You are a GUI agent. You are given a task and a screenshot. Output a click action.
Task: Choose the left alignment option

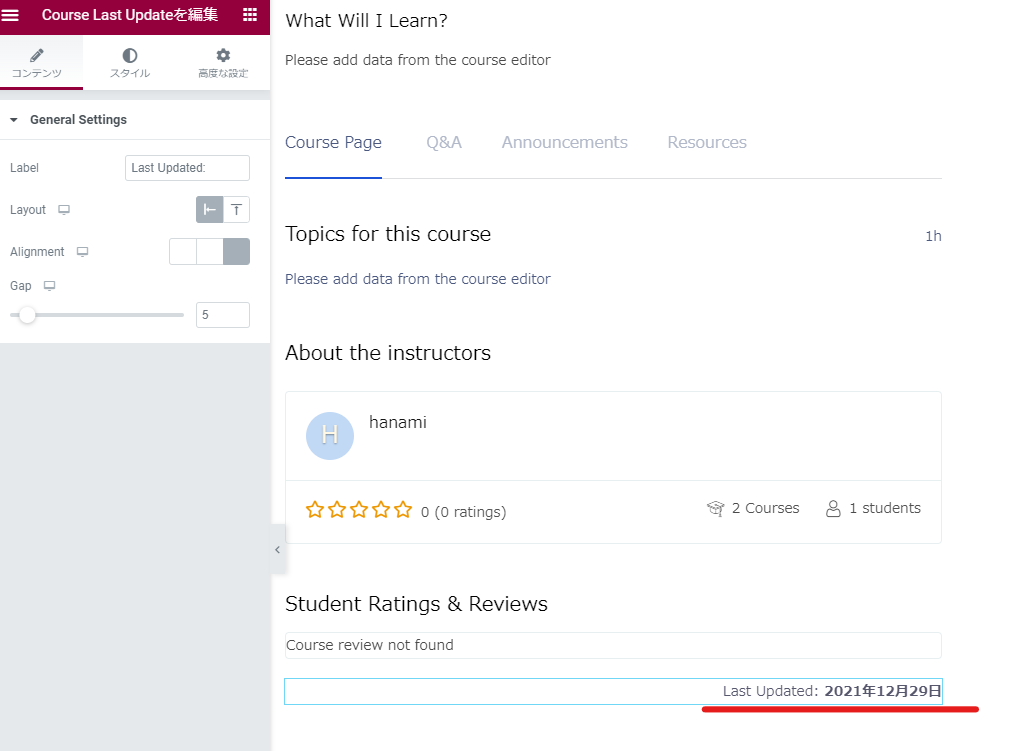pos(183,252)
